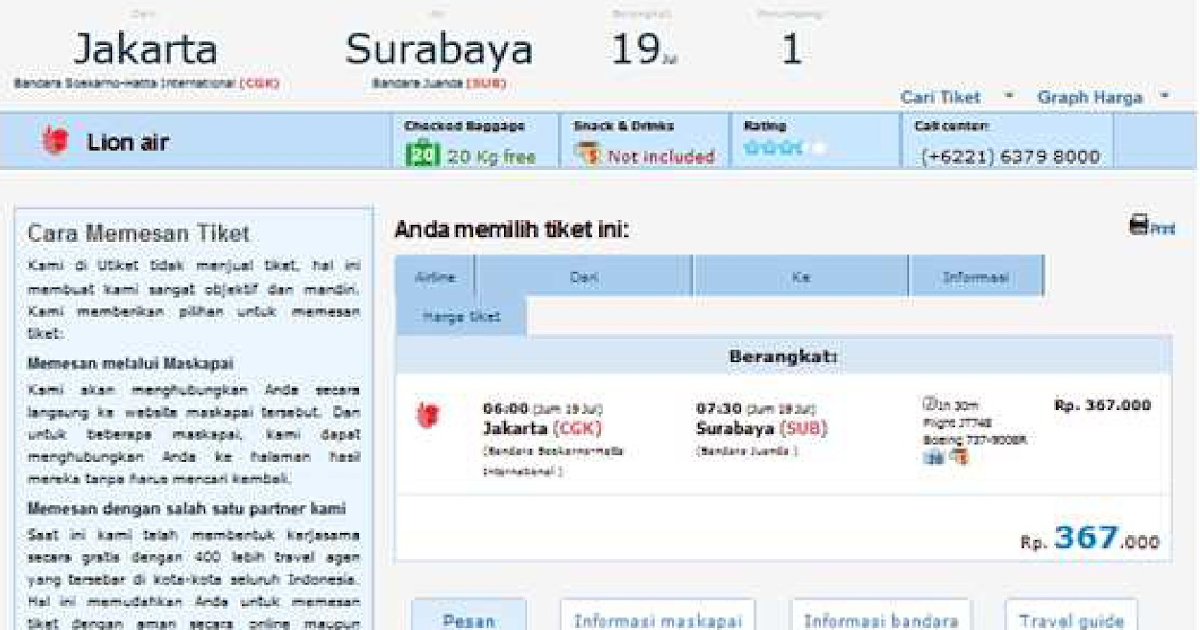This screenshot has width=1200, height=630.
Task: Click the Jakarta origin city heading
Action: click(146, 49)
